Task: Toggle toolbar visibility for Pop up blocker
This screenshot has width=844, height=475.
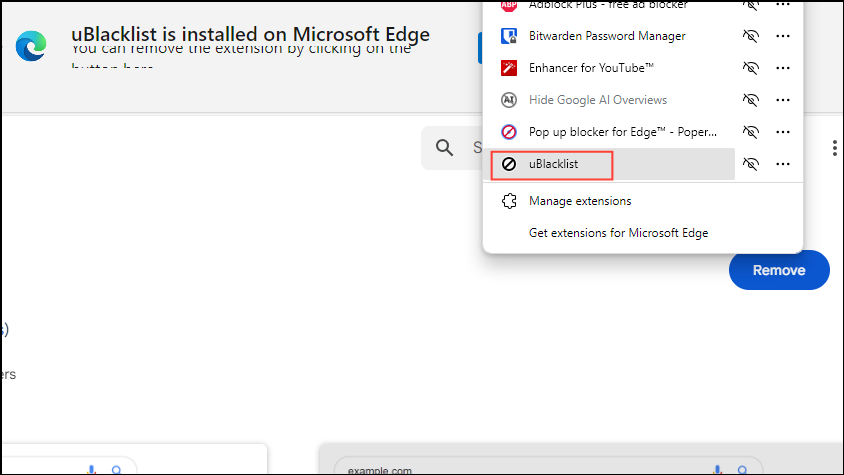Action: pyautogui.click(x=750, y=132)
